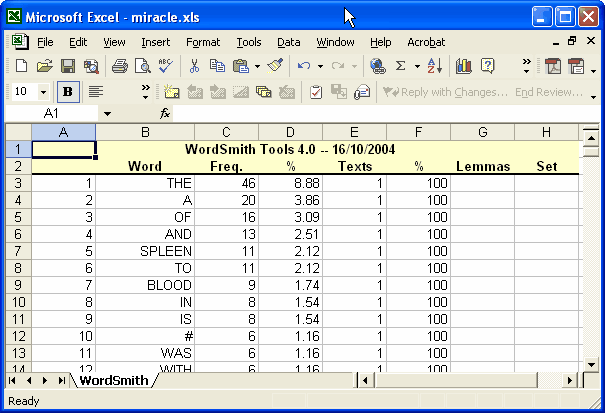Open the AutoSum functions dropdown arrow
605x413 pixels.
tap(417, 66)
